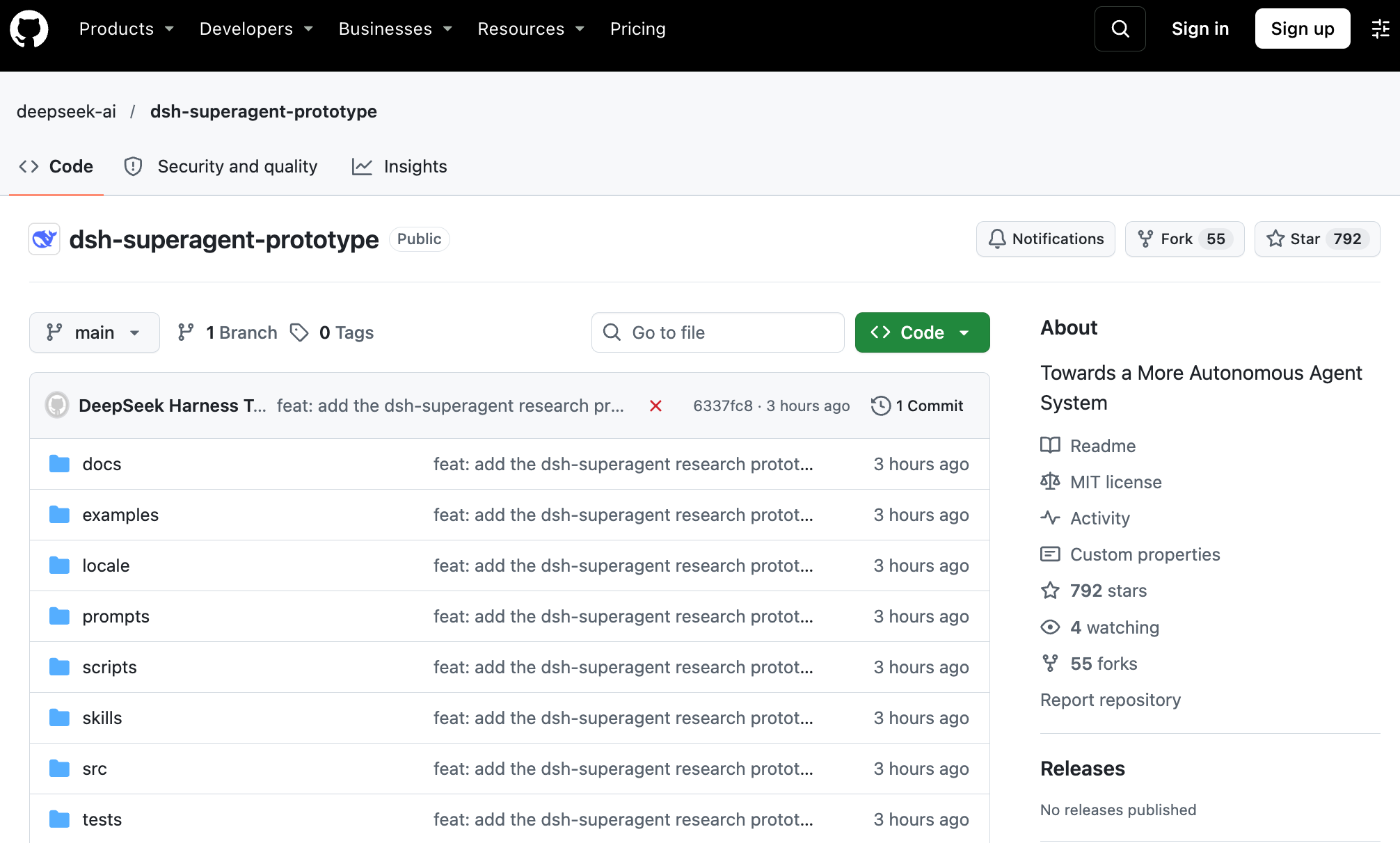Switch to the Code tab
Screen dimensions: 1400x843
(x=56, y=166)
